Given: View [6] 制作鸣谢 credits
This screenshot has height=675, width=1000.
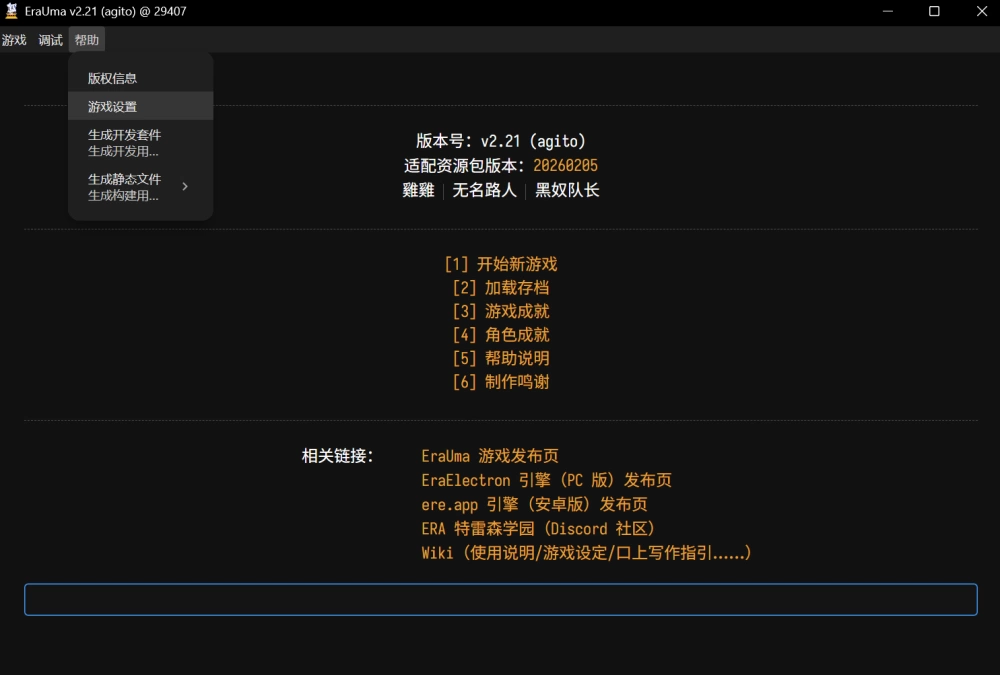Looking at the screenshot, I should [501, 382].
